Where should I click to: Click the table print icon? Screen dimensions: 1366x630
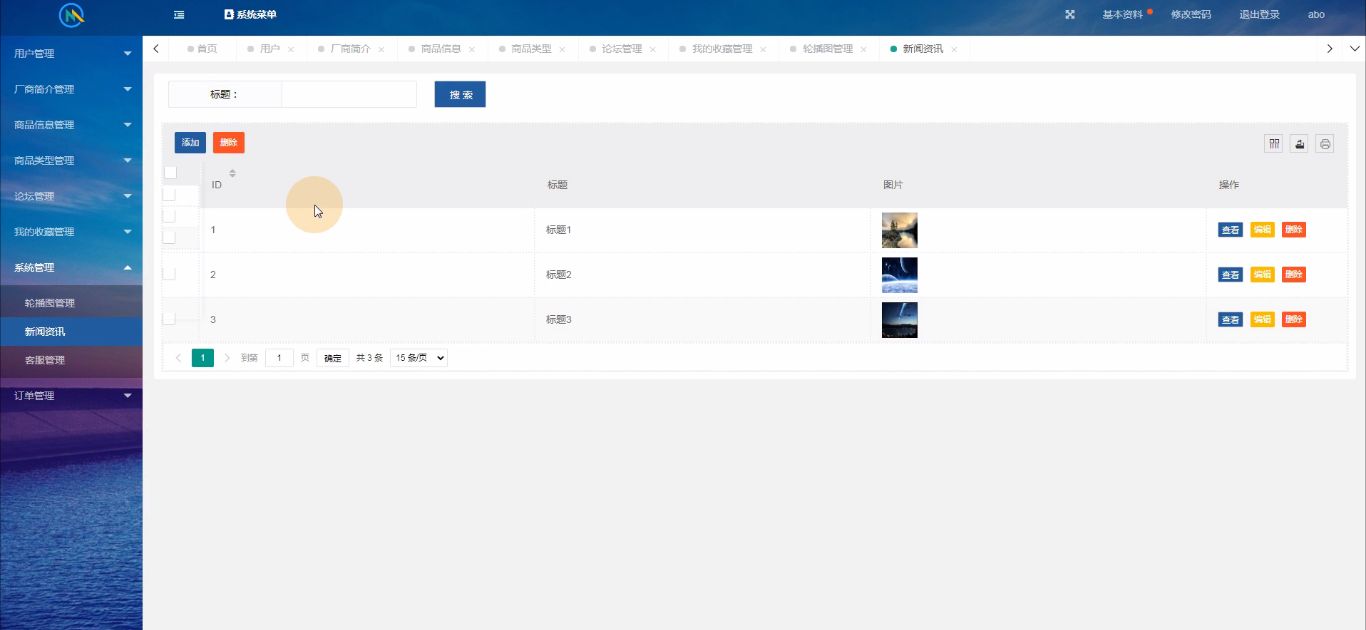[1325, 144]
